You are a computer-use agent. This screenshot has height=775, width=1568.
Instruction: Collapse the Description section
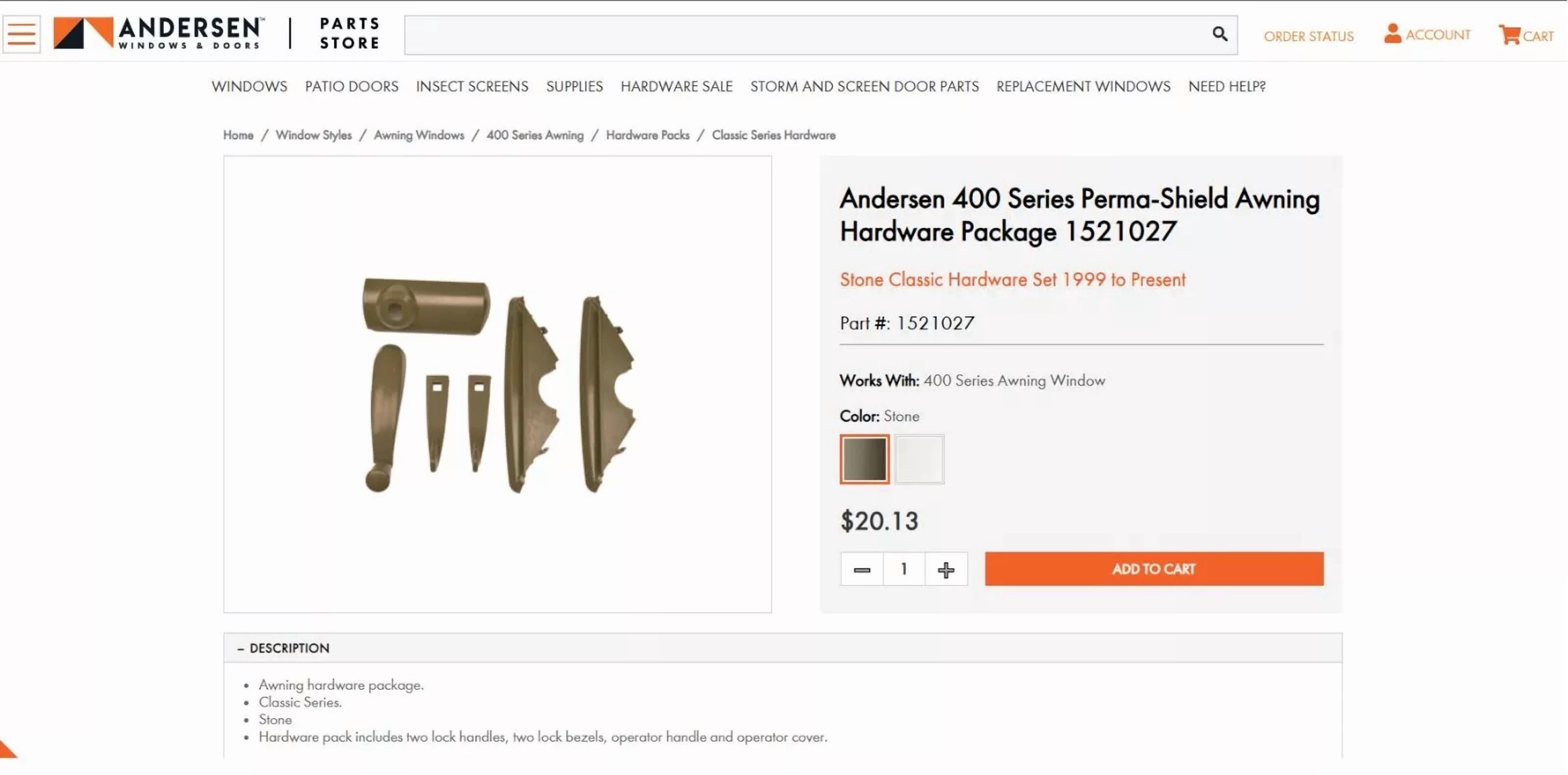[x=284, y=648]
